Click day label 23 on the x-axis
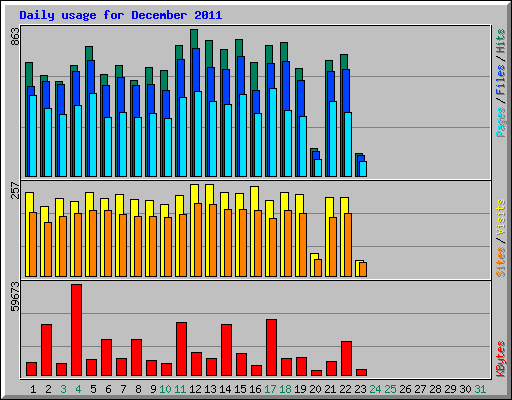Screen dimensions: 512x400 pos(360,389)
